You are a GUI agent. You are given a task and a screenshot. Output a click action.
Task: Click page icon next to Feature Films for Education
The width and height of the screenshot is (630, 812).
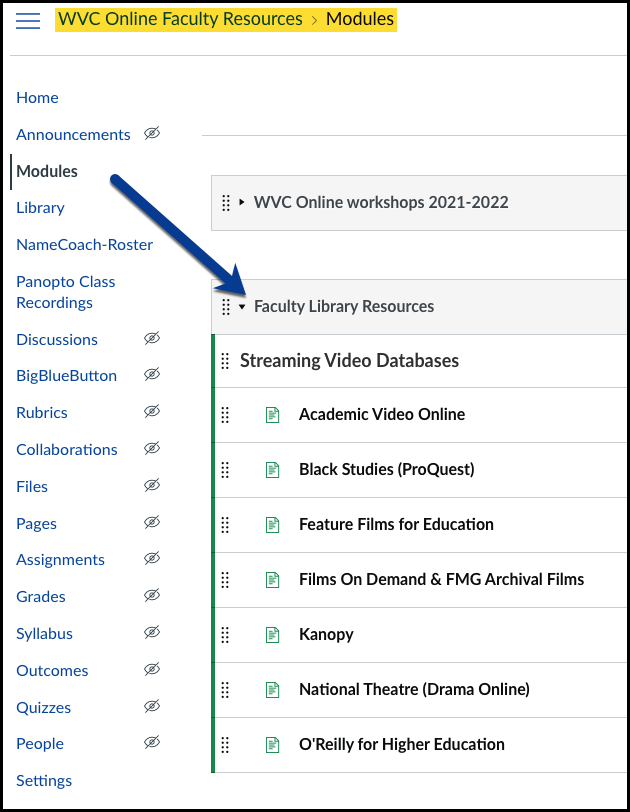coord(272,525)
